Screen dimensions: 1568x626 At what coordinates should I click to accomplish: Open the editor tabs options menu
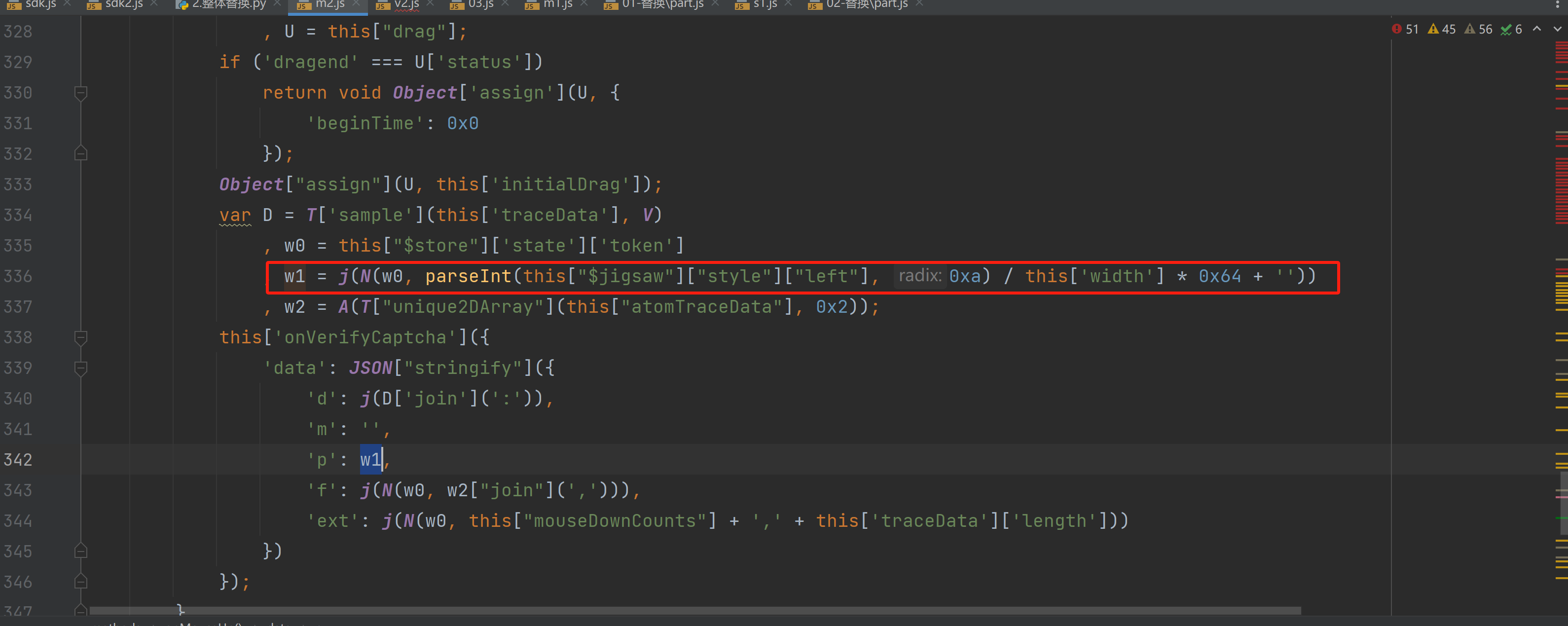[1557, 4]
